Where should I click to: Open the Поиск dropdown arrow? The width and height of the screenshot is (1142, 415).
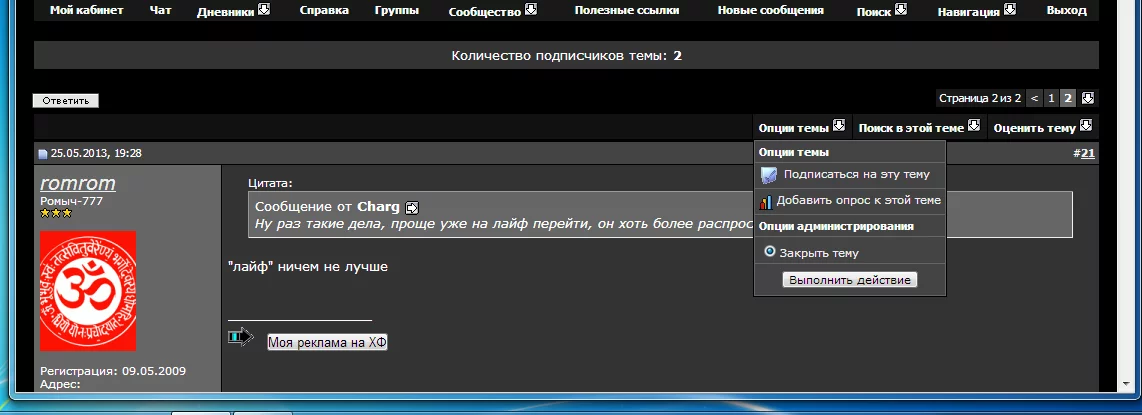coord(901,9)
